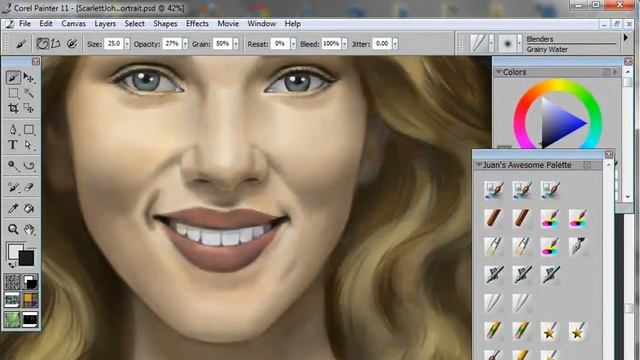Select the Rectangular Shape tool
This screenshot has height=360, width=640.
click(x=29, y=130)
